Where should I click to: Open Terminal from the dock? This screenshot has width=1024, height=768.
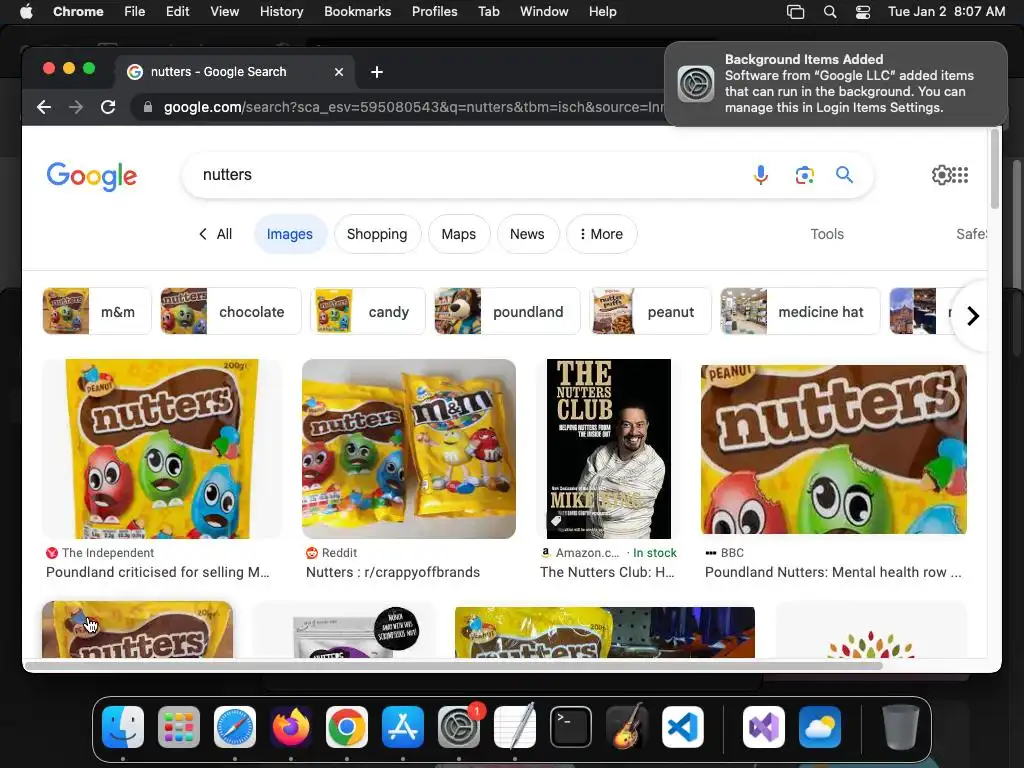[571, 727]
